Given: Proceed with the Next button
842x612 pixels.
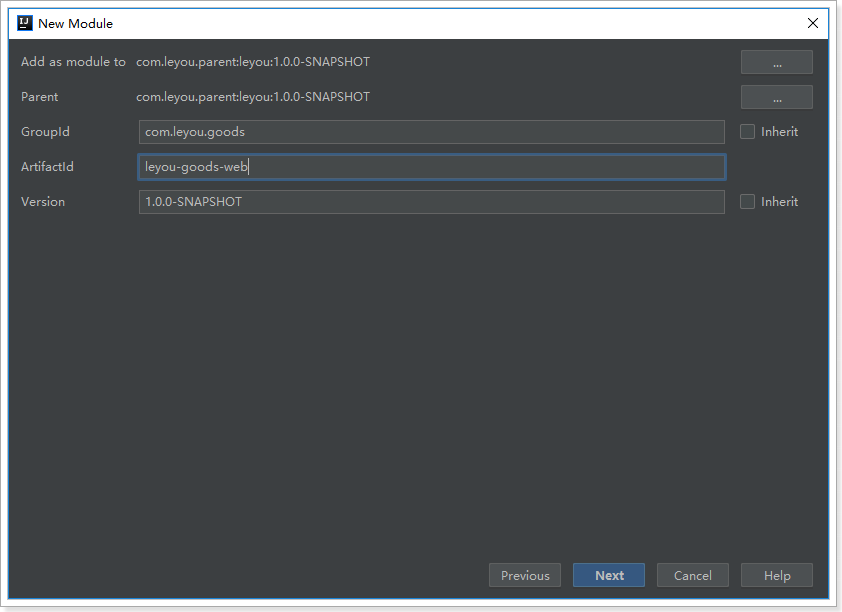Looking at the screenshot, I should coord(609,575).
